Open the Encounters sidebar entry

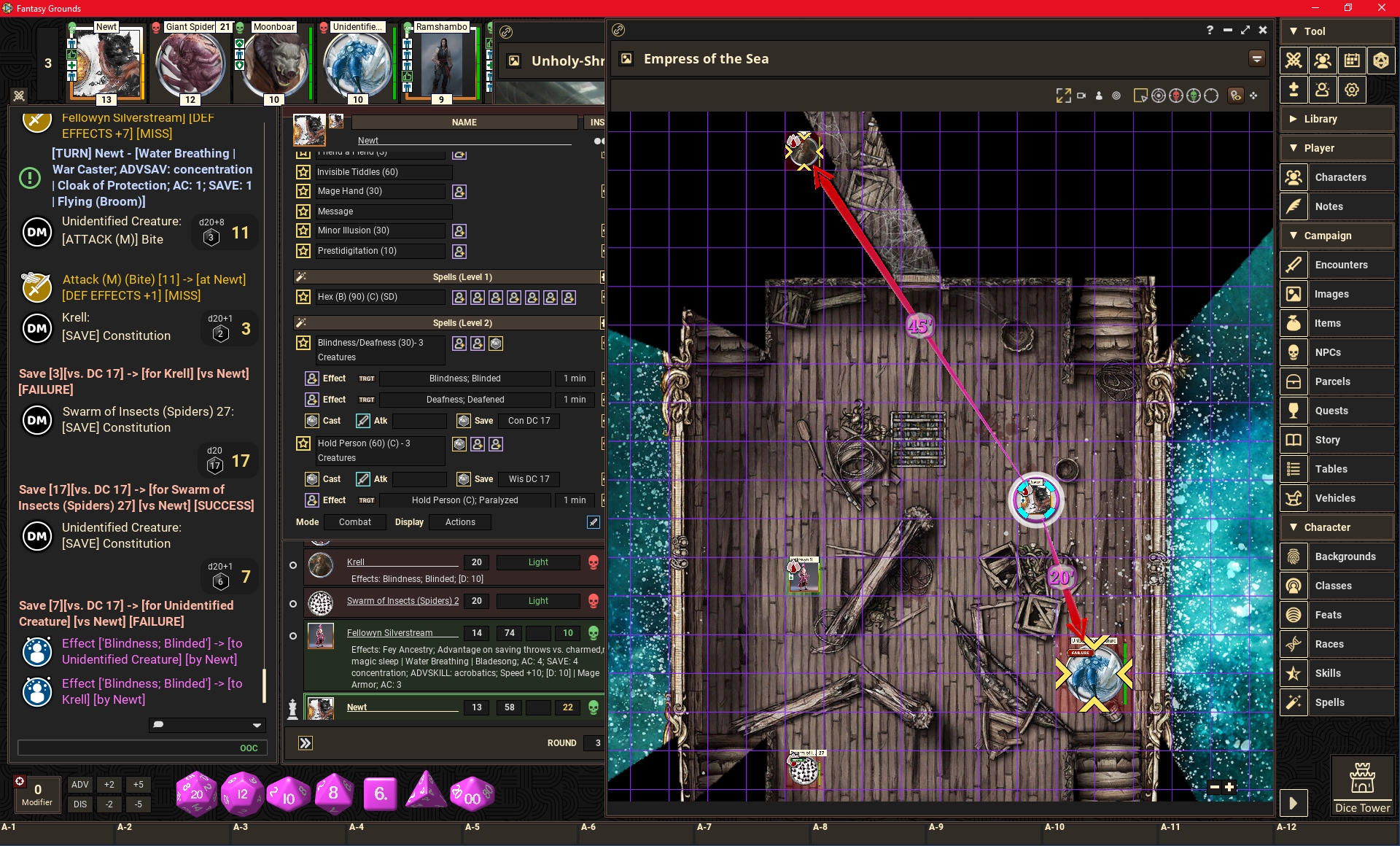click(x=1341, y=265)
